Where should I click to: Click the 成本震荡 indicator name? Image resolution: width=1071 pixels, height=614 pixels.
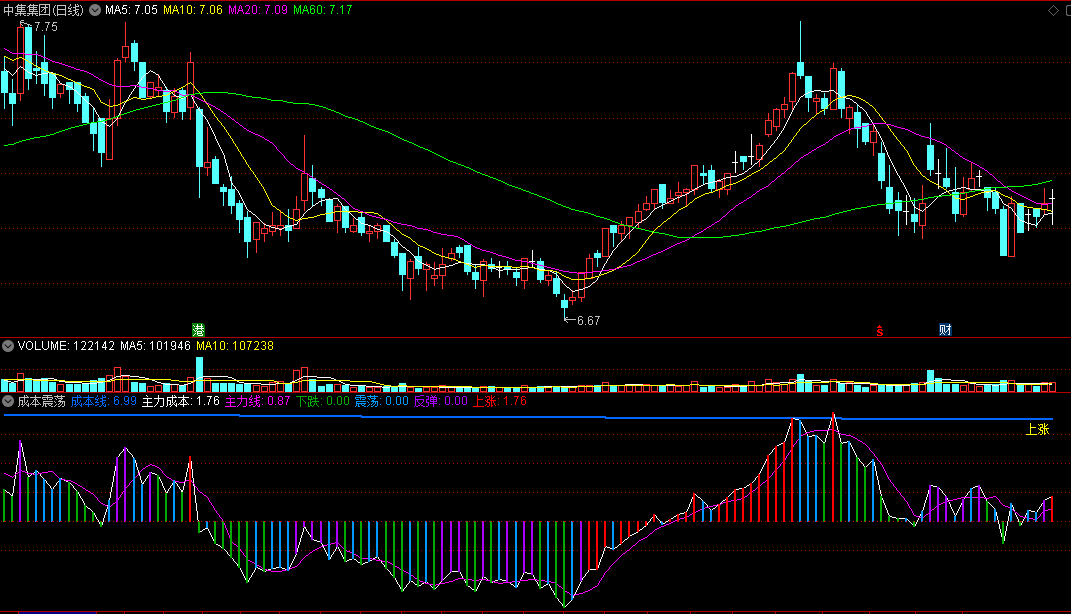tap(42, 402)
